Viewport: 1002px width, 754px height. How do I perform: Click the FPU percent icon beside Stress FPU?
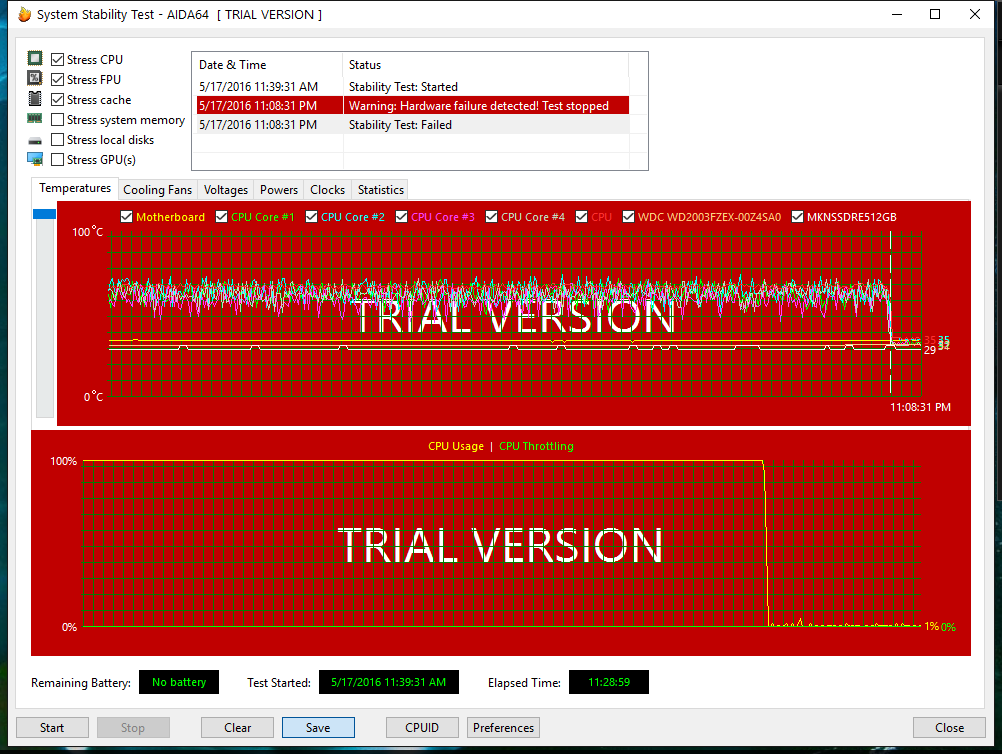[35, 79]
